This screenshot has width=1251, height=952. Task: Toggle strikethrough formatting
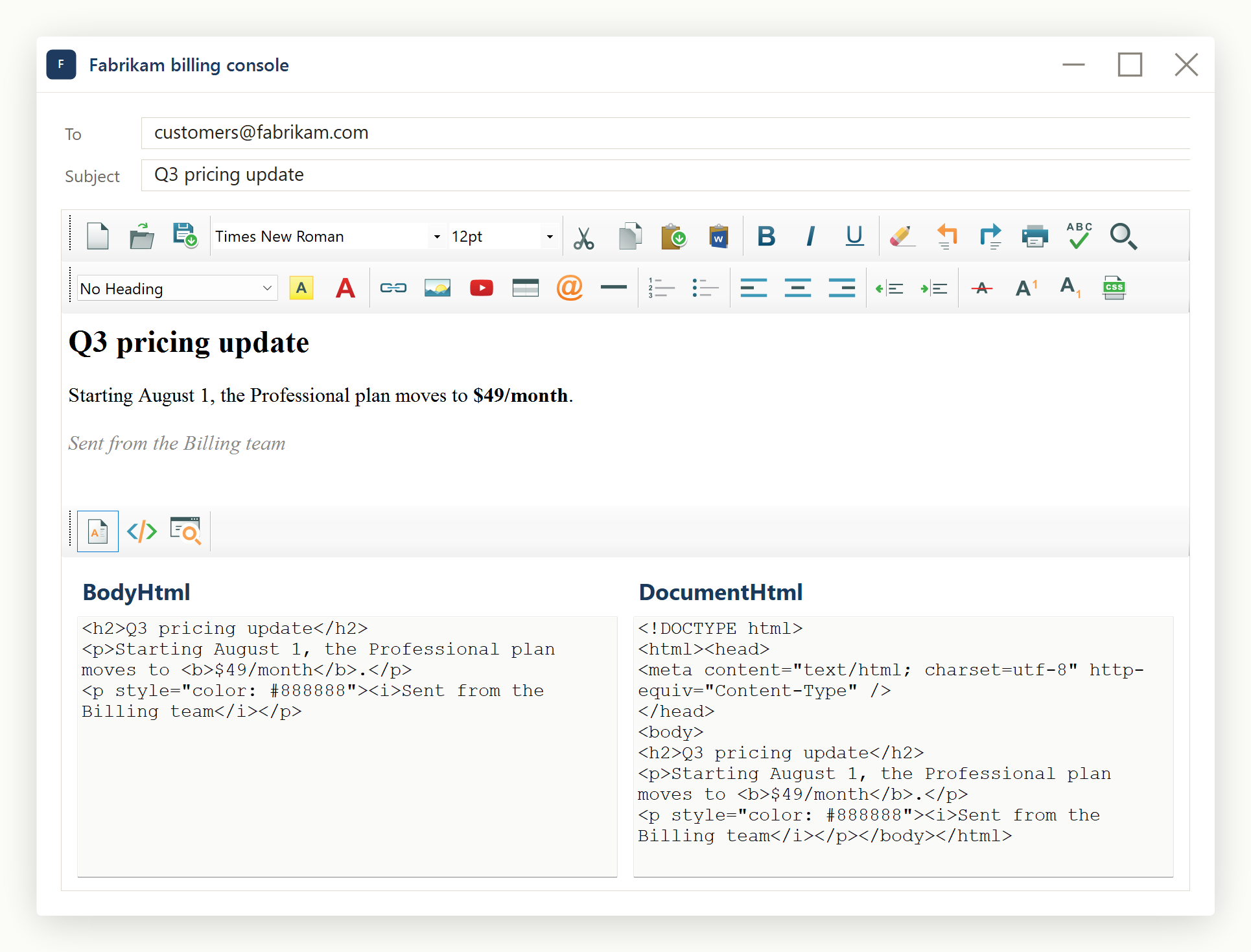[982, 288]
